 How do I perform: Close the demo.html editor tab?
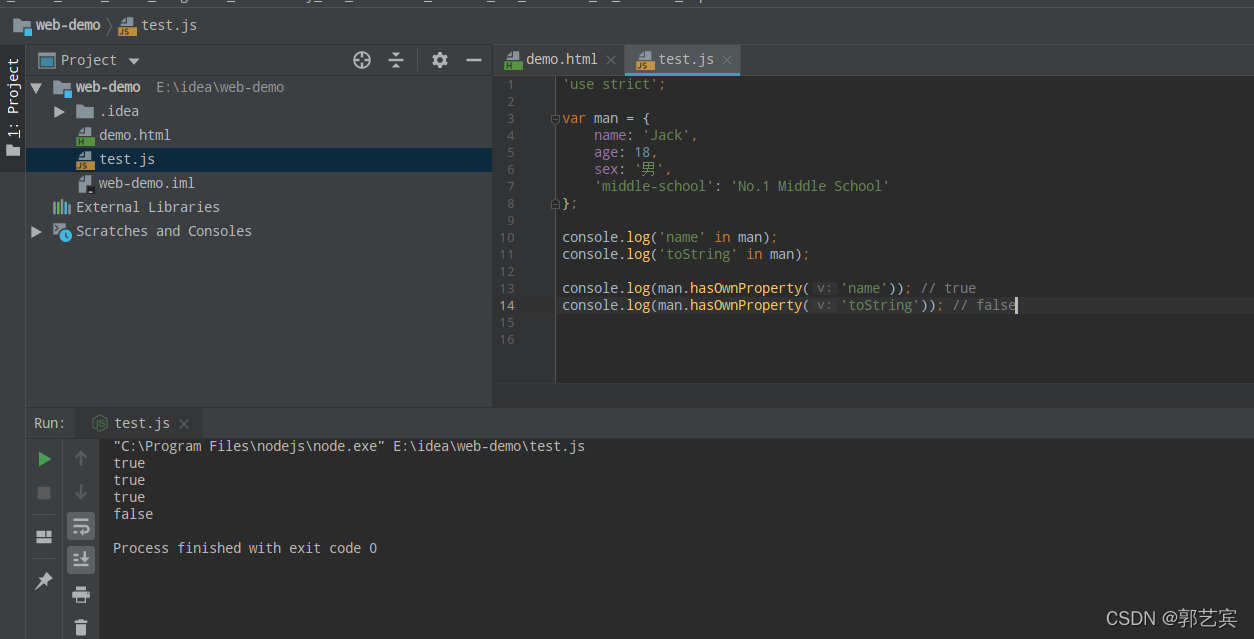611,60
